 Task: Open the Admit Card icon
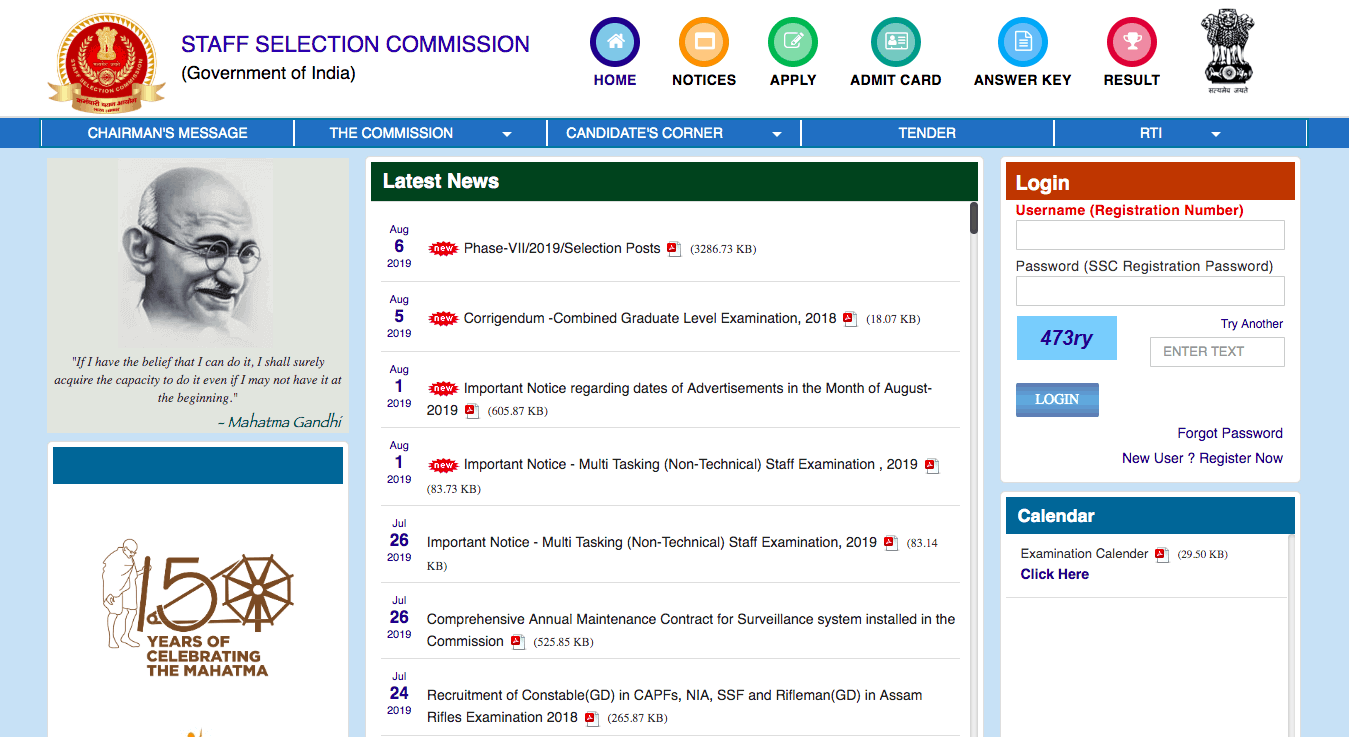coord(895,43)
